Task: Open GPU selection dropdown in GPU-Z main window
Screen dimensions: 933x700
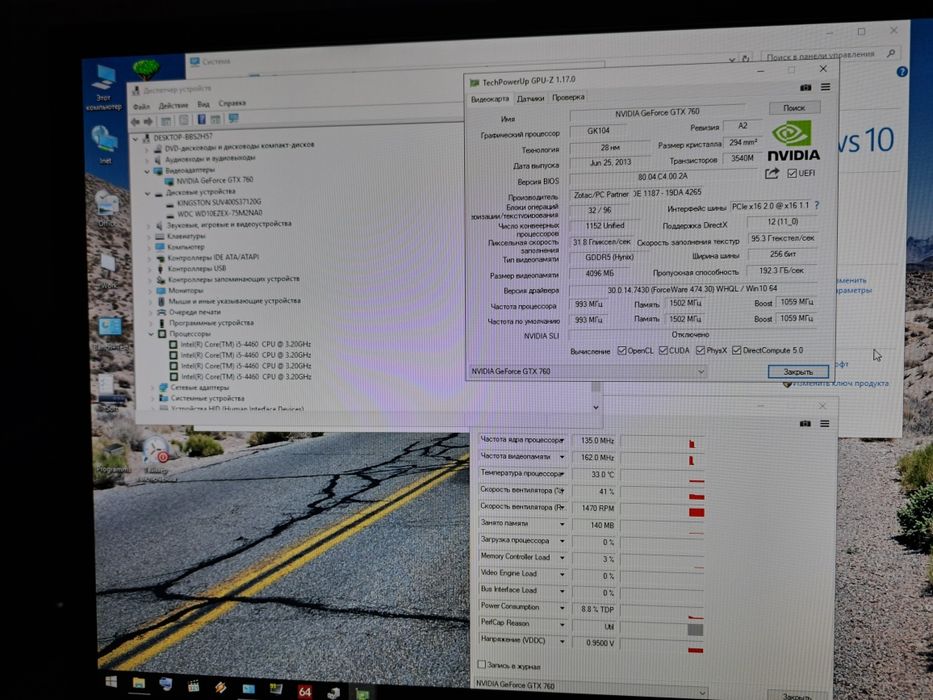Action: (701, 371)
